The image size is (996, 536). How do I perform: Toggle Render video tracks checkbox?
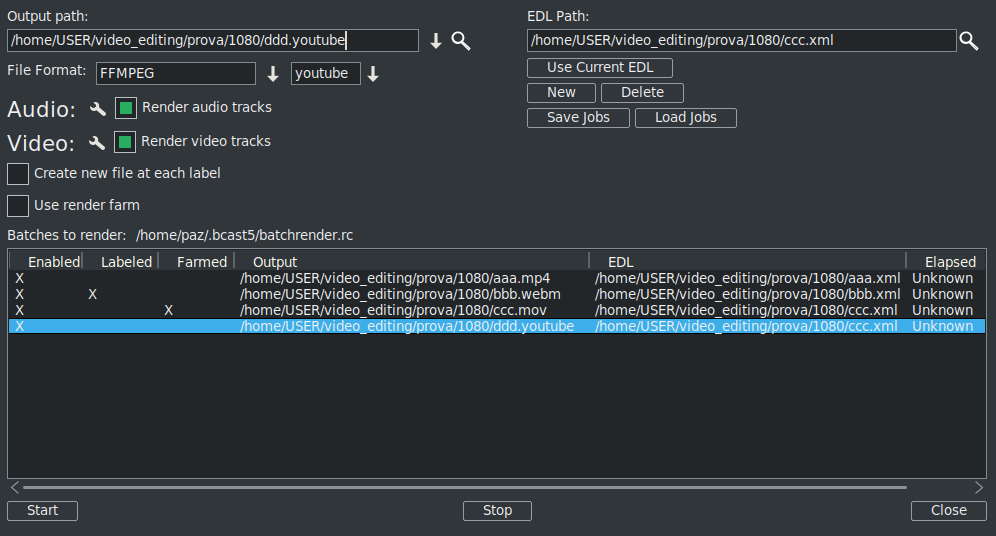[125, 141]
